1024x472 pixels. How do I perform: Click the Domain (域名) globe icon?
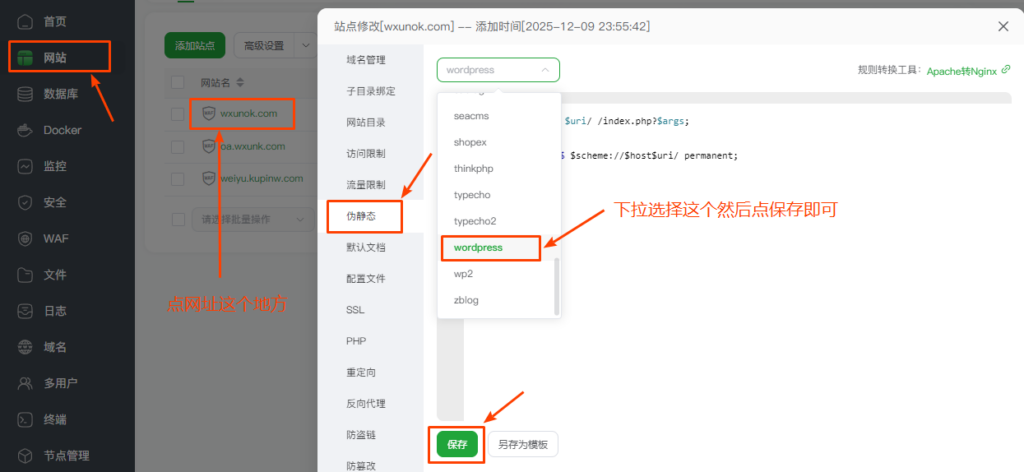[x=25, y=347]
